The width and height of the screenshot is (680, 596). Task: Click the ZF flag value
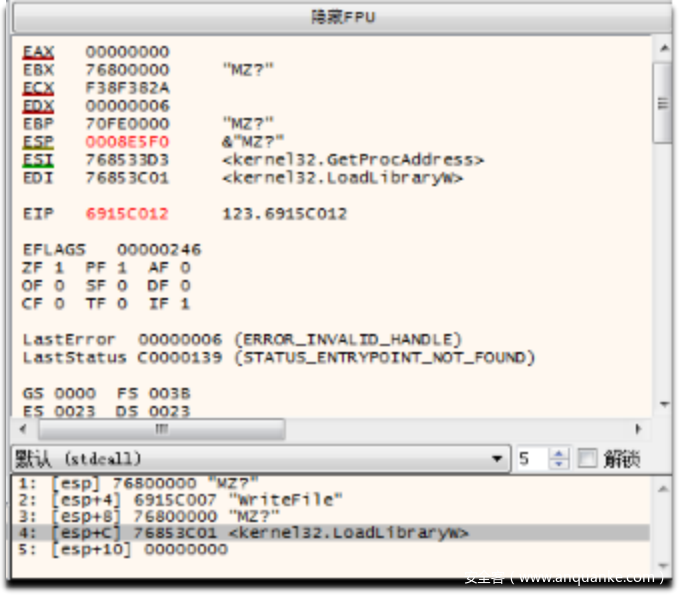(x=58, y=268)
